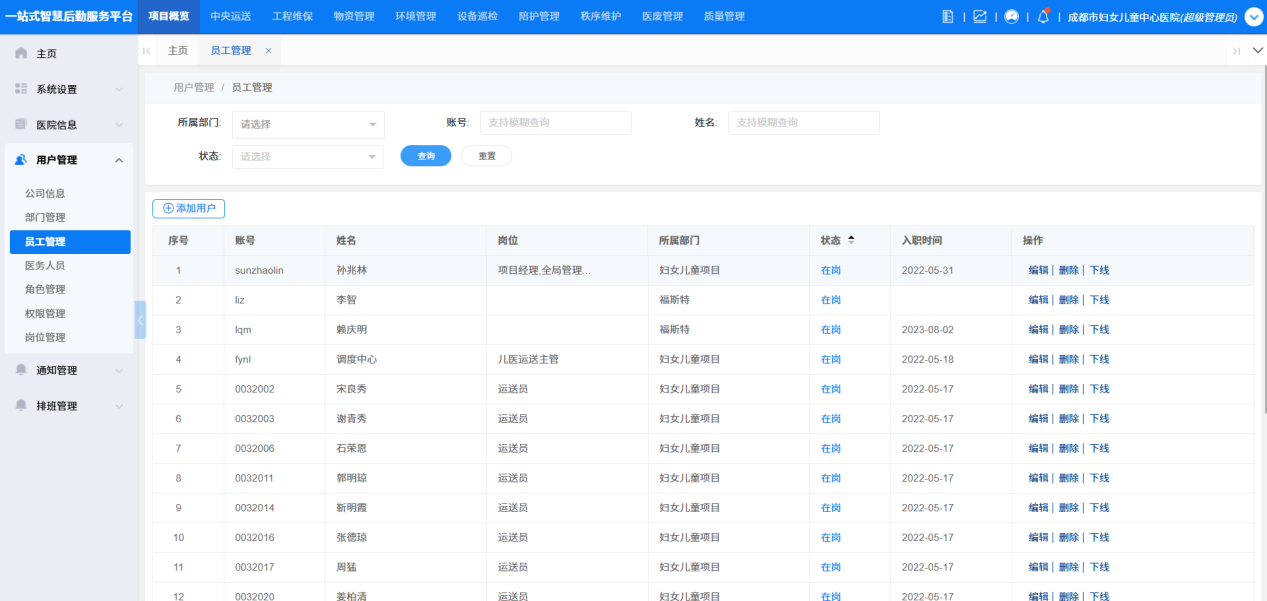1267x601 pixels.
Task: Click 编辑 for 调度中心 row
Action: 1038,359
